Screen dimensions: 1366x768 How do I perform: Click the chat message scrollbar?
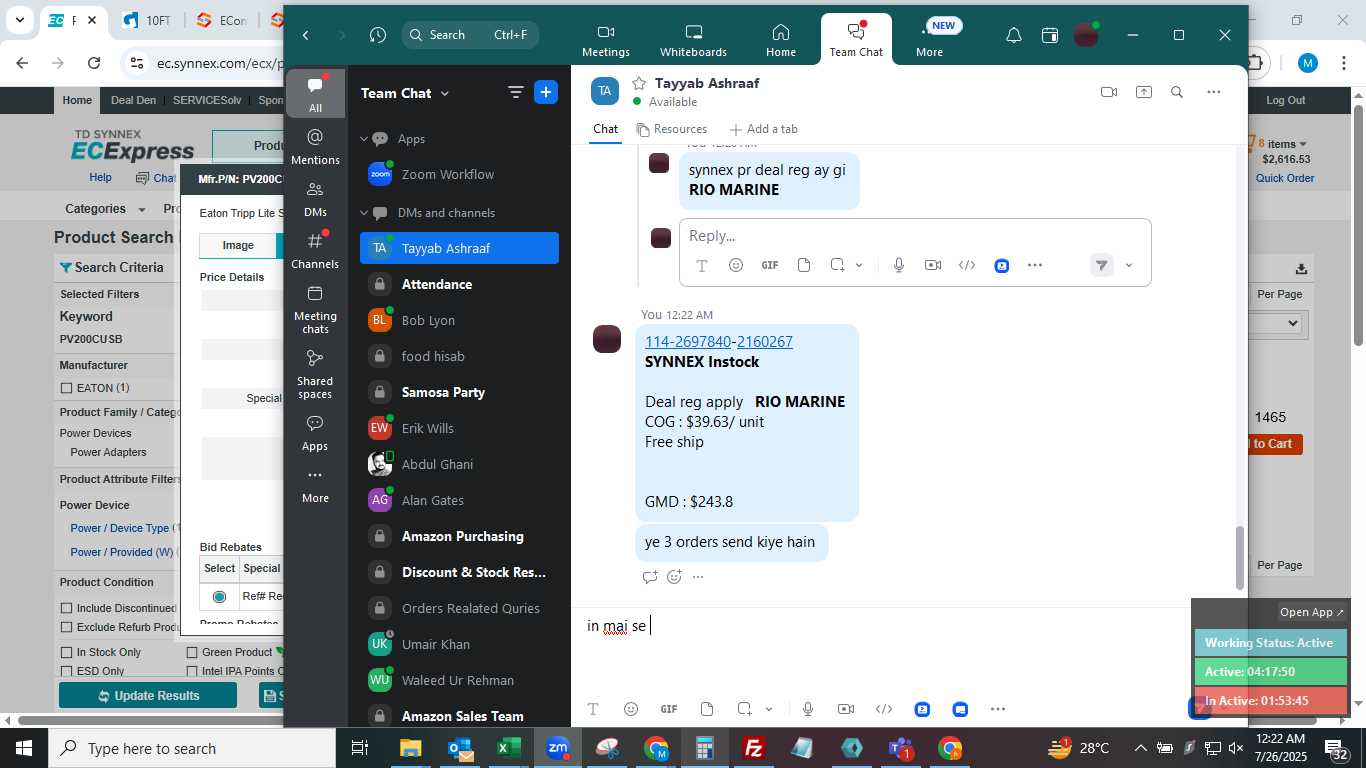[x=1241, y=557]
